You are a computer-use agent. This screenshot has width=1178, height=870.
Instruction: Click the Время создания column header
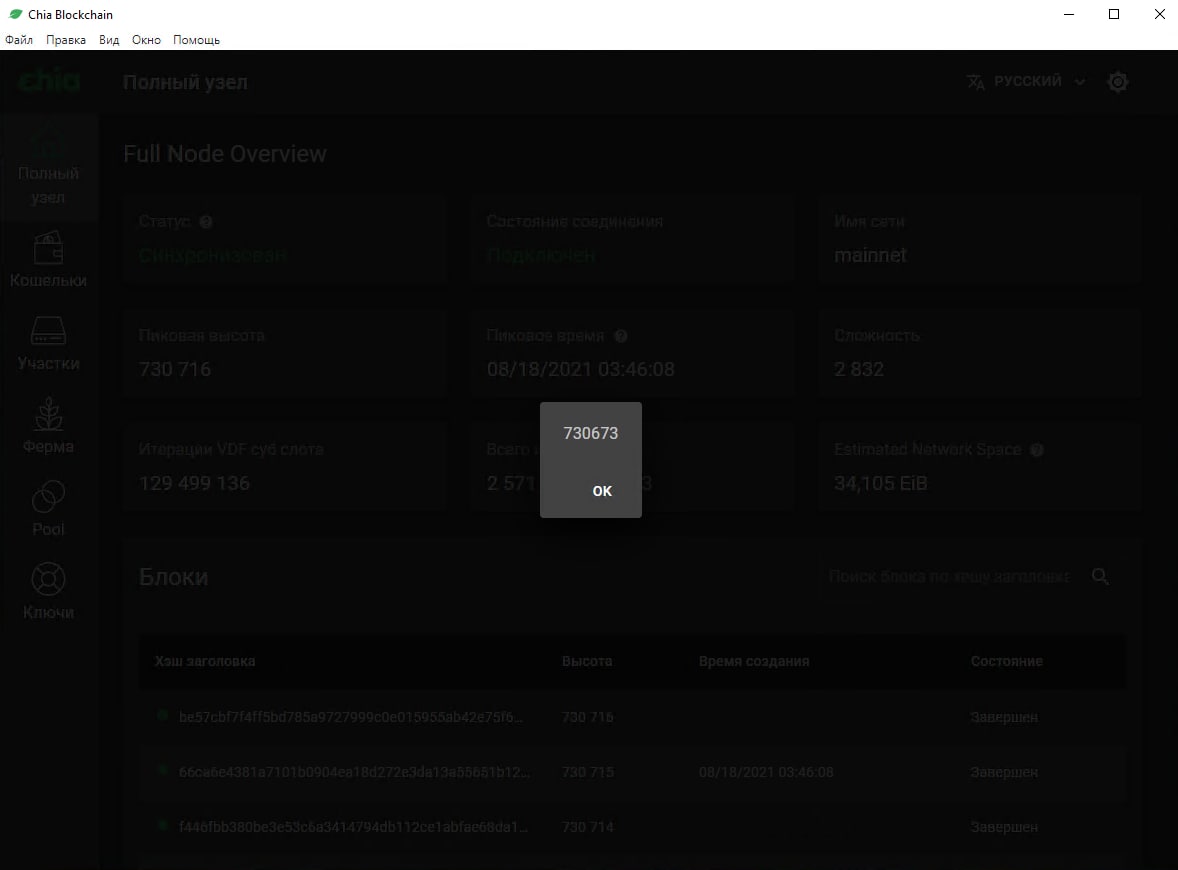click(x=754, y=661)
